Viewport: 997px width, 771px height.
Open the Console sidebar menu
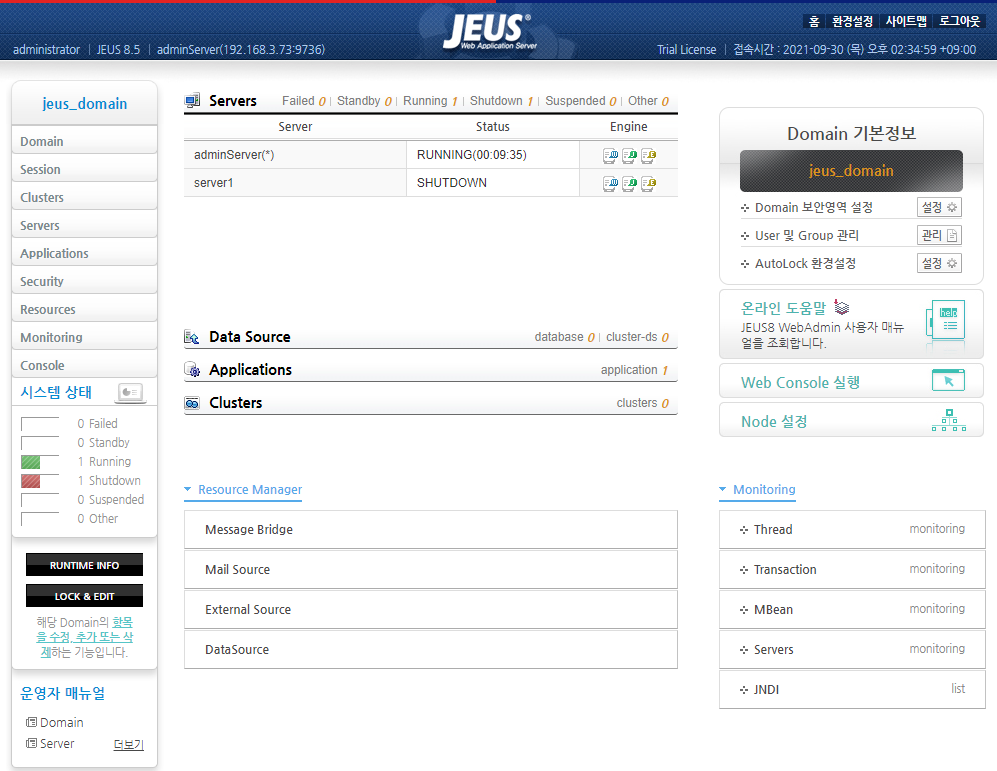pos(85,365)
